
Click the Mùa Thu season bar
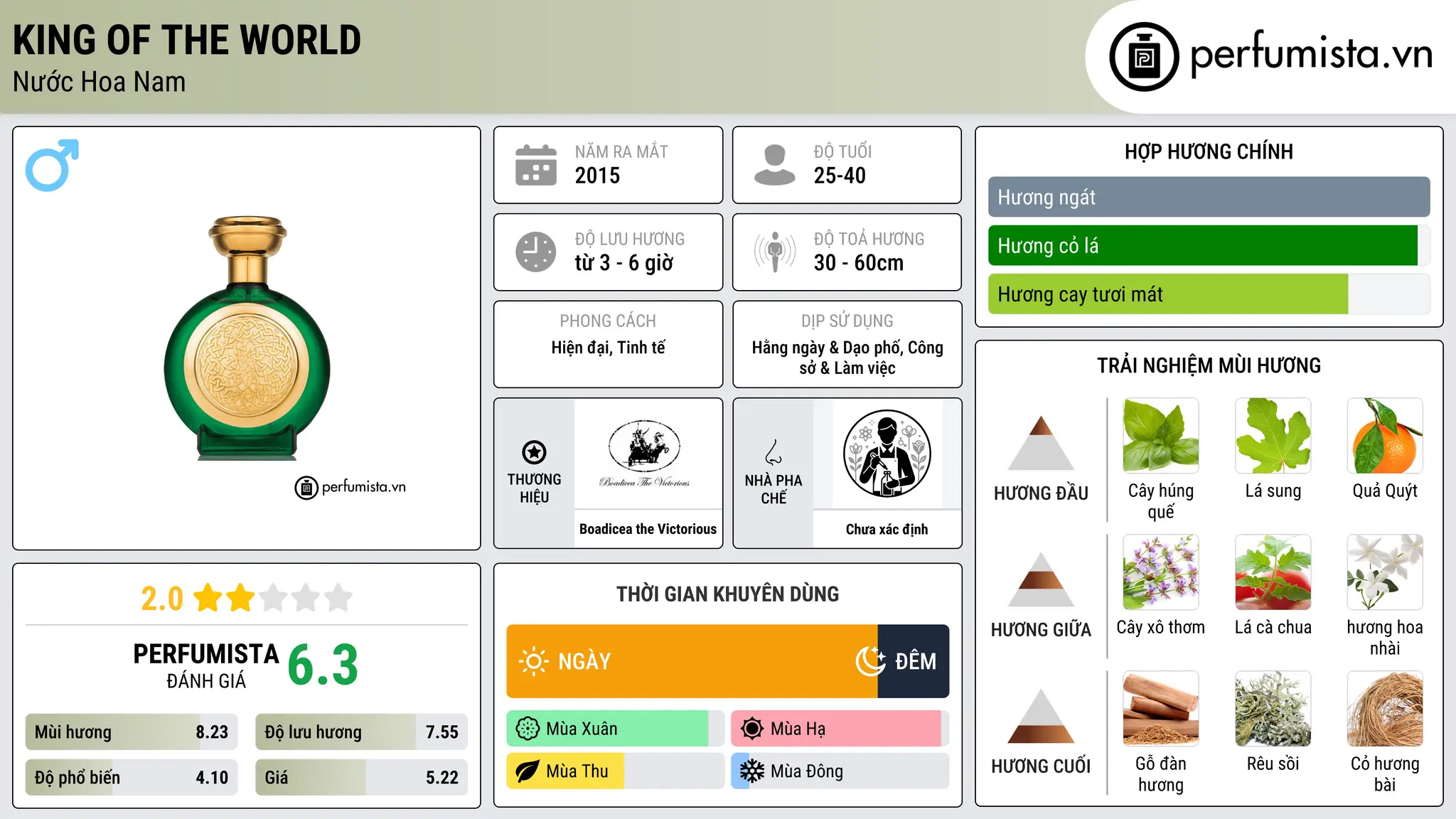(615, 771)
